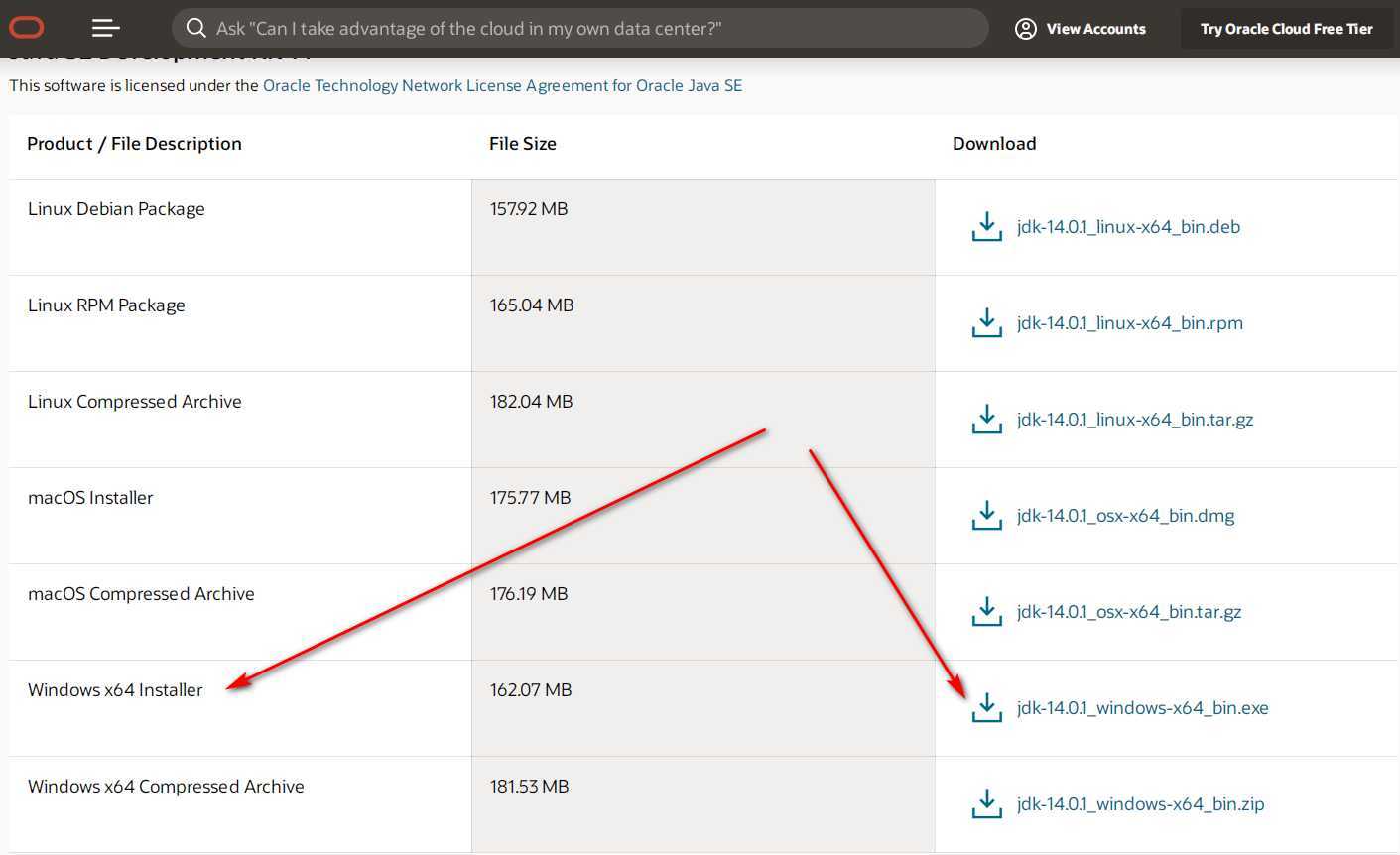
Task: Click download icon for windows-x64_bin.exe
Action: (x=986, y=708)
